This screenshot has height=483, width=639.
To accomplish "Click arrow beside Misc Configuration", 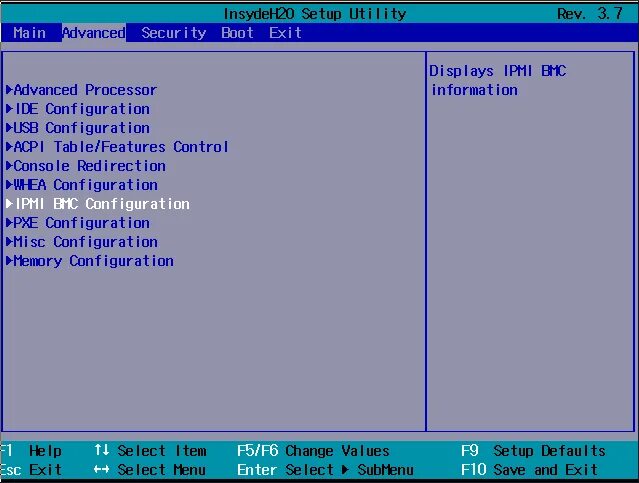I will click(x=9, y=242).
